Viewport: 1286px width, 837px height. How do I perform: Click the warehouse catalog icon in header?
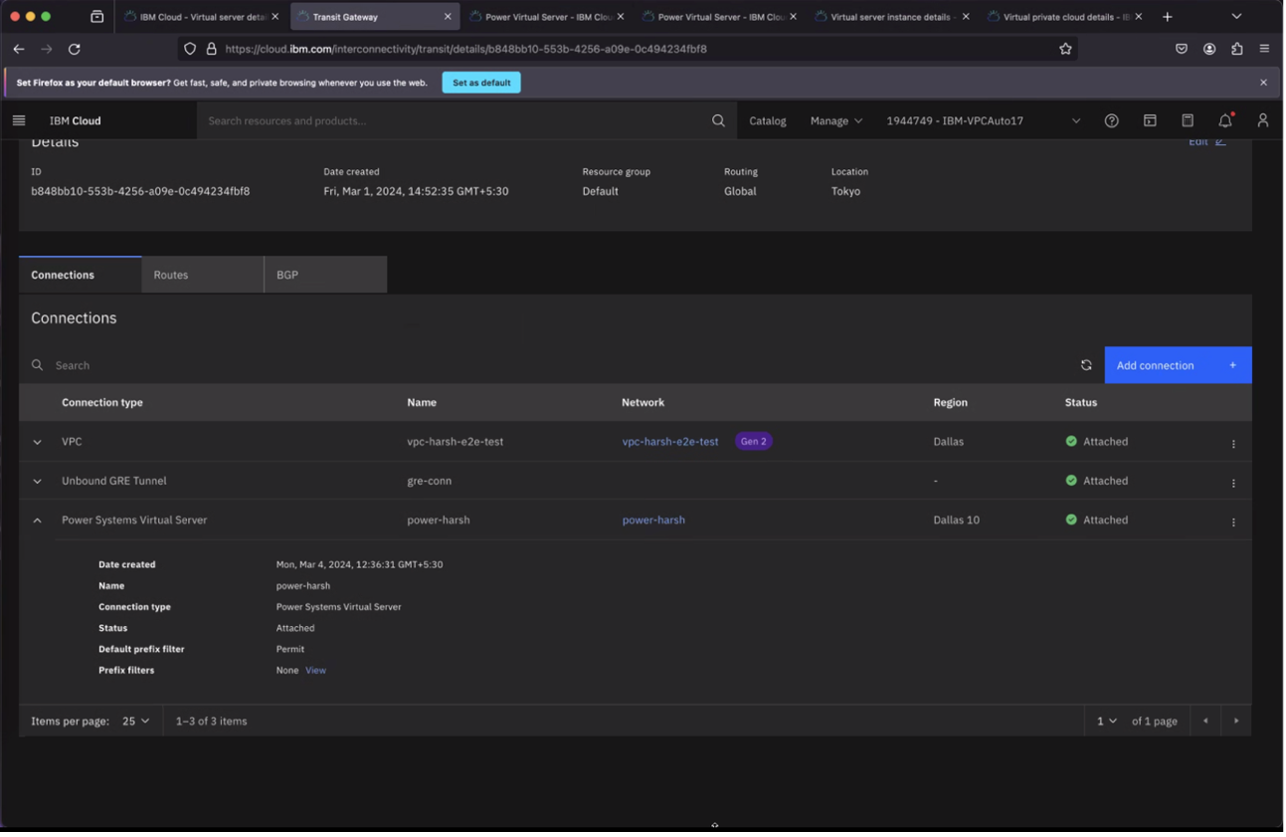(x=1149, y=120)
